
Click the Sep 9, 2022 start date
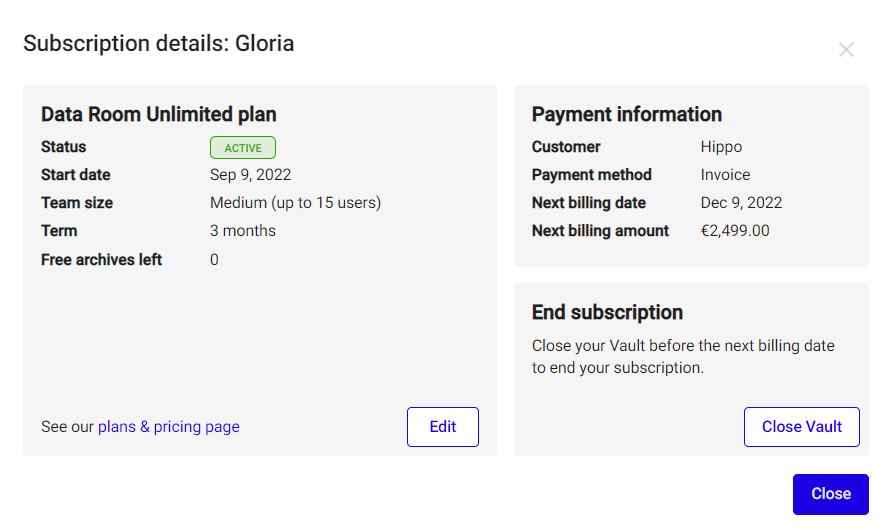click(x=250, y=175)
